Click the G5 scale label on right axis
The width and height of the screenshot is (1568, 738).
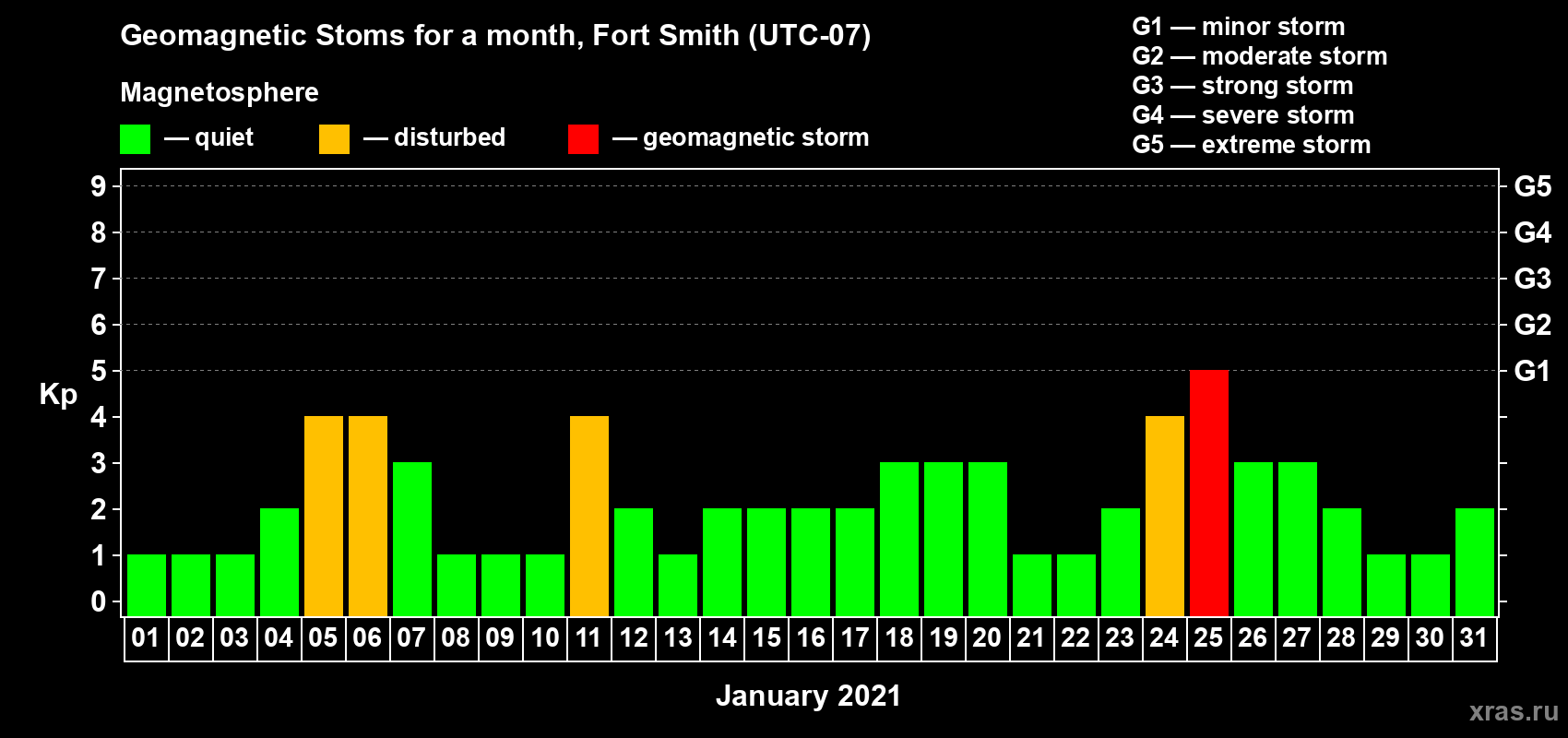click(1532, 186)
